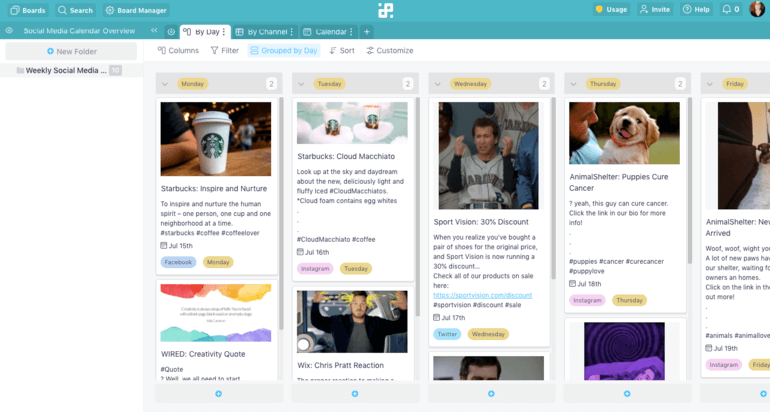This screenshot has width=770, height=412.
Task: Click the Jul 16th date
Action: (313, 252)
